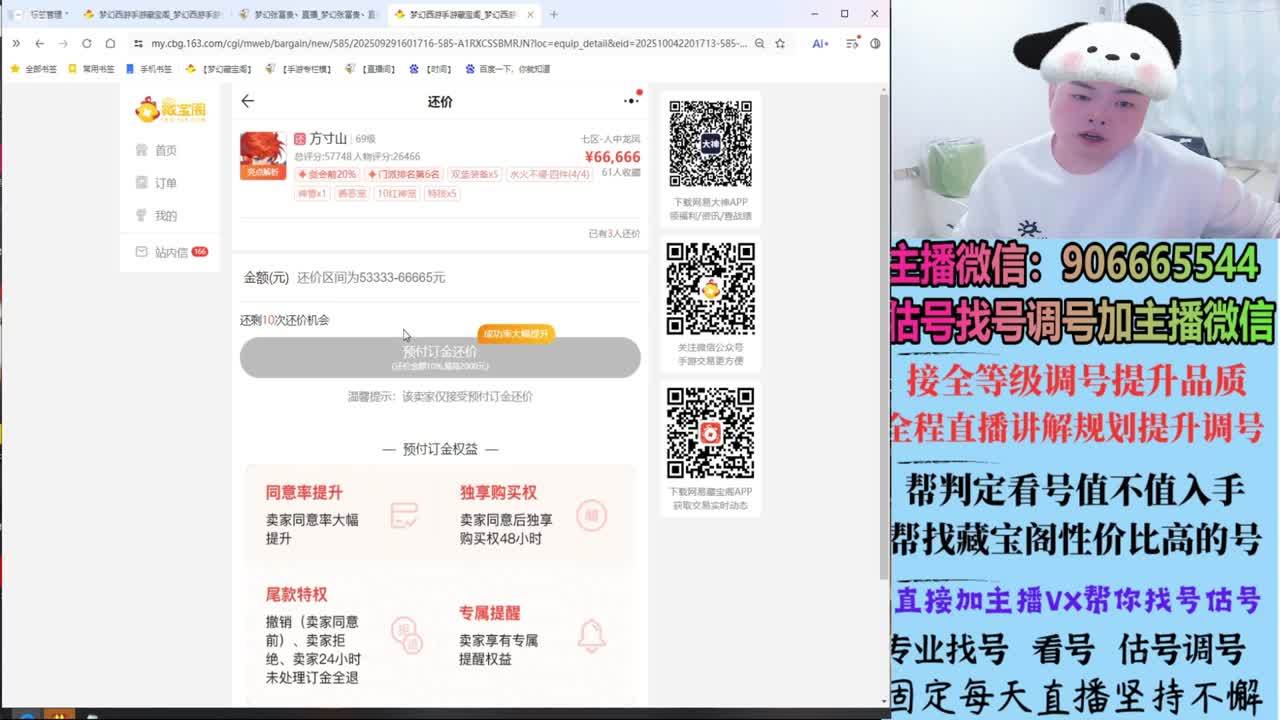Bookmark this page with the star icon
Image resolution: width=1280 pixels, height=720 pixels.
780,43
